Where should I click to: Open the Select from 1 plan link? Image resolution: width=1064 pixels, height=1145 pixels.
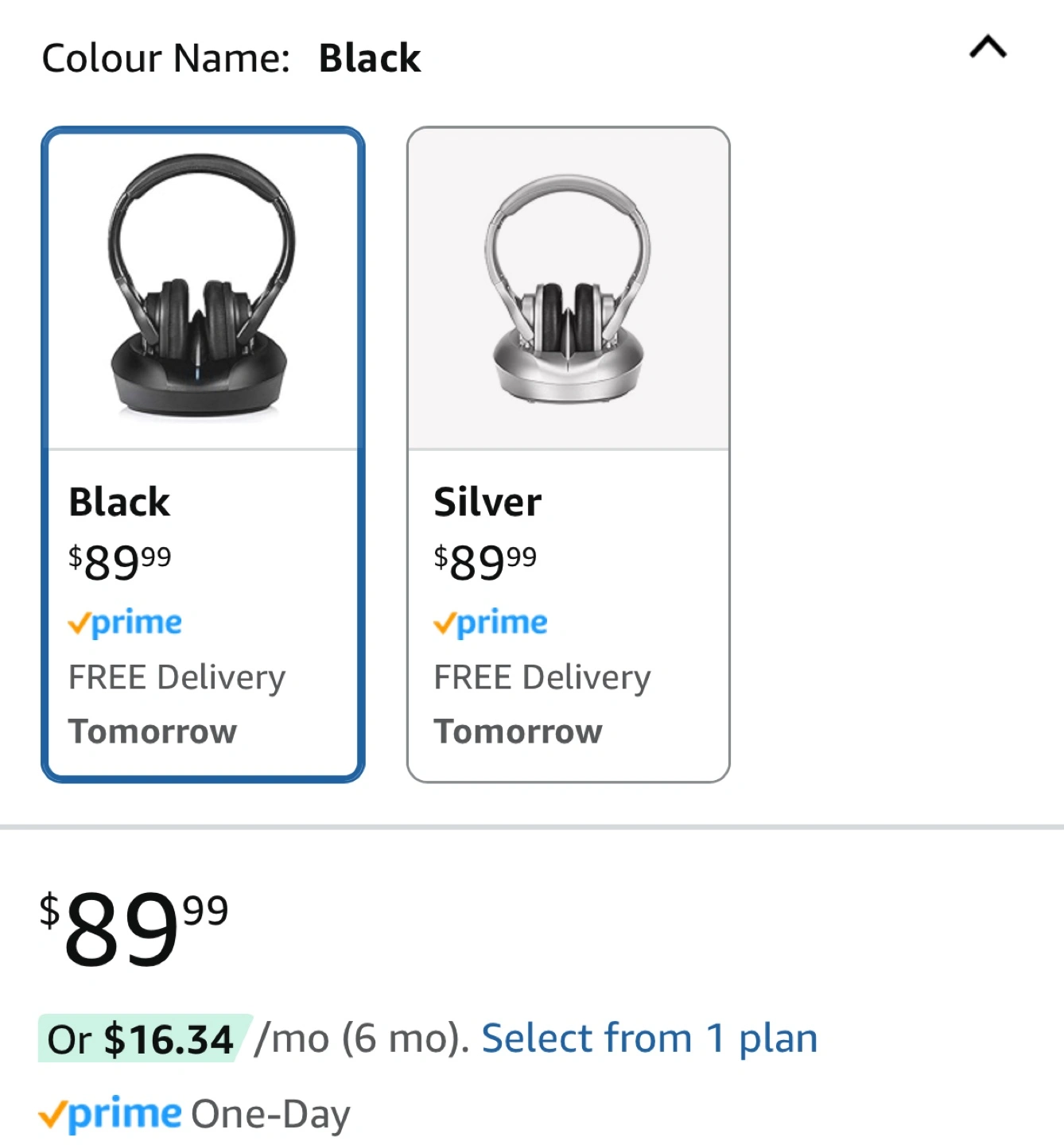tap(649, 1038)
